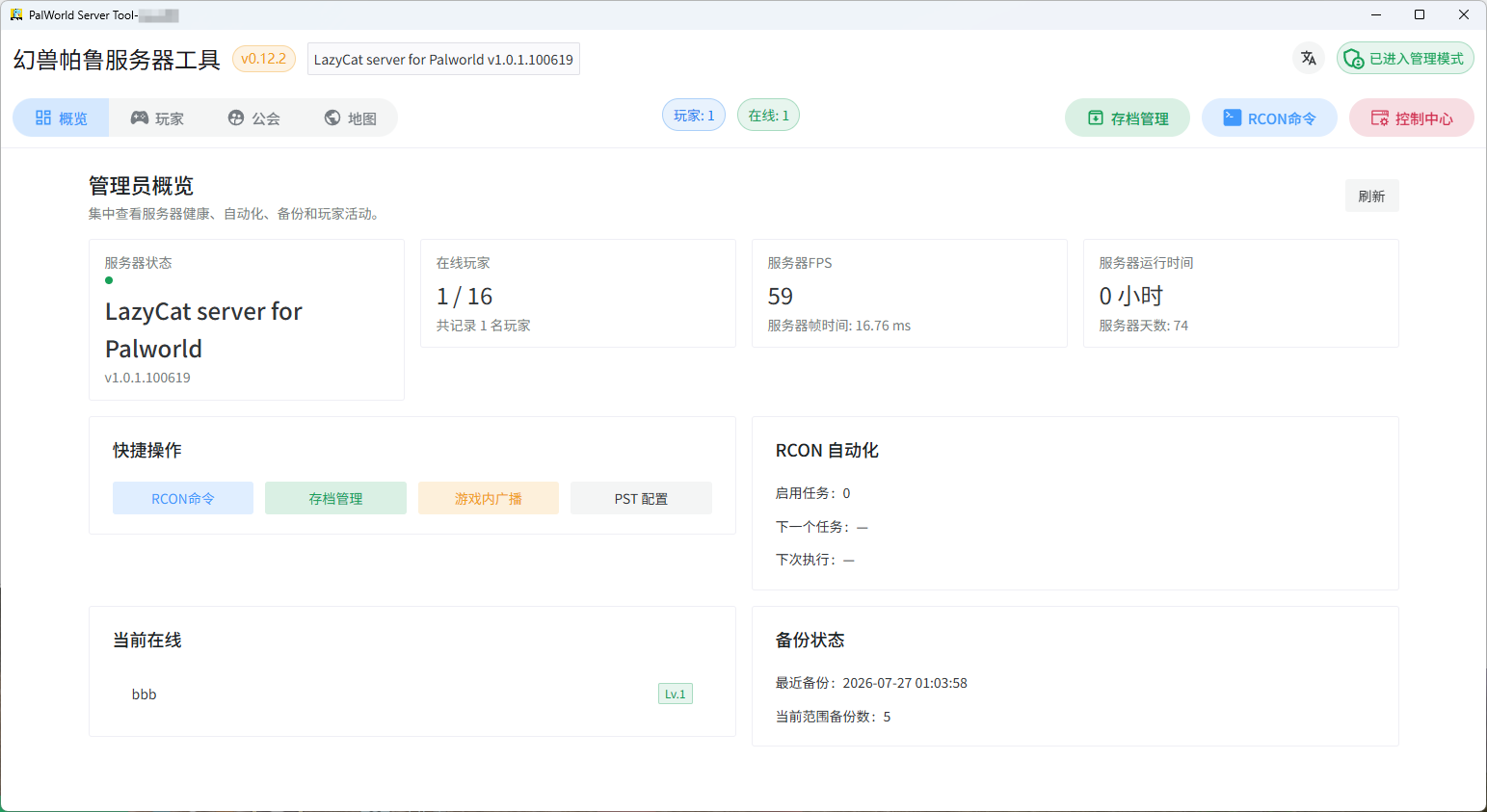Select the green 存档管理 quick action

[x=335, y=498]
